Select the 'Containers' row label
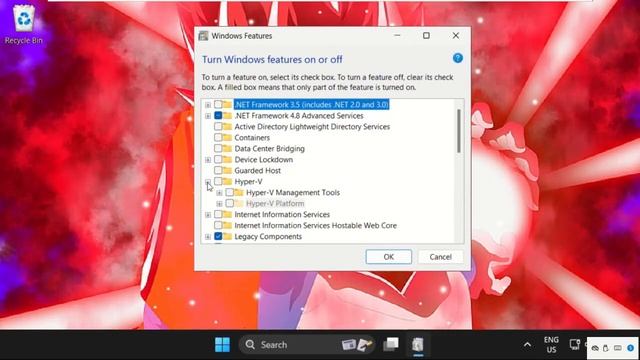Viewport: 640px width, 360px height. coord(252,138)
